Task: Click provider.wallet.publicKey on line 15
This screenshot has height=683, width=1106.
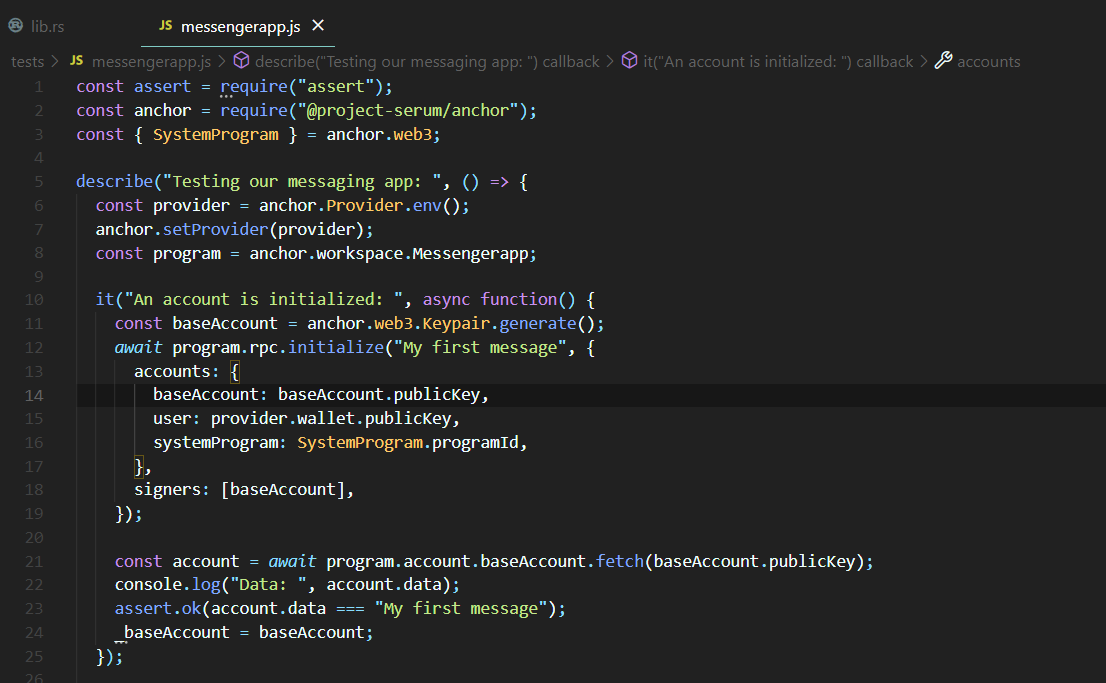Action: tap(331, 419)
